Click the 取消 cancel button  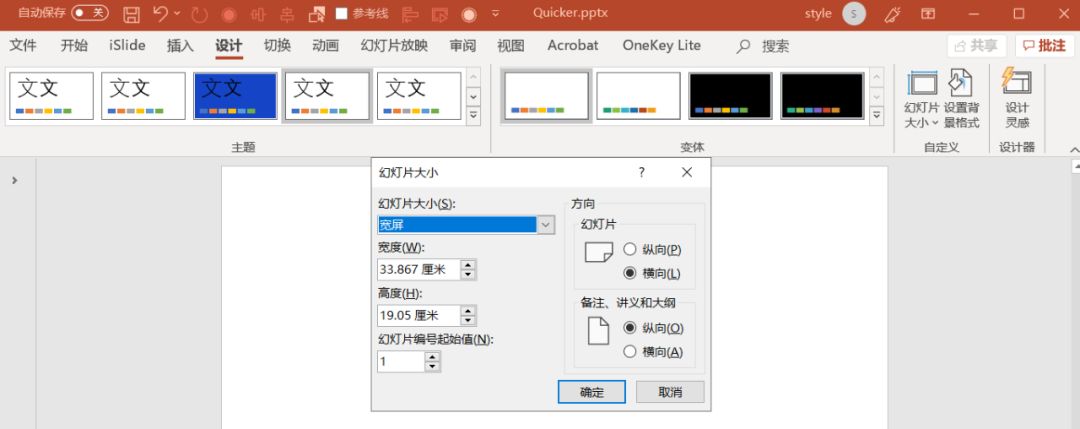click(x=670, y=392)
